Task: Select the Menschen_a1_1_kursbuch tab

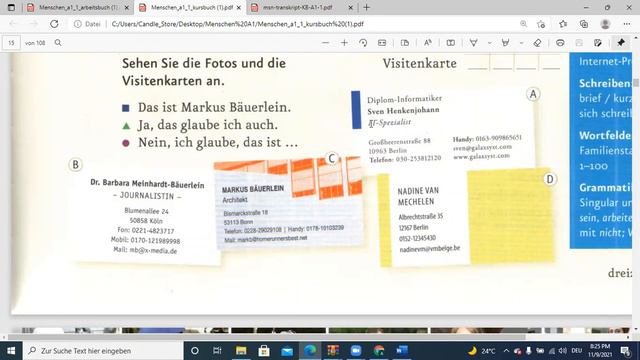Action: coord(191,7)
